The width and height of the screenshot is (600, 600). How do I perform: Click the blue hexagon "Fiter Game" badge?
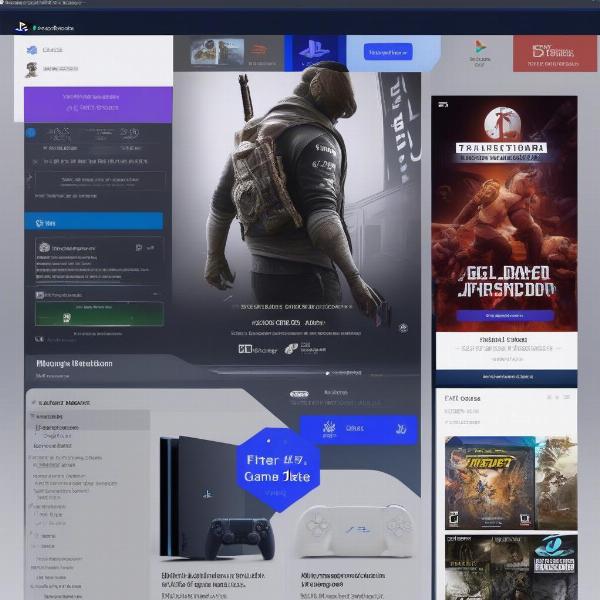(278, 470)
